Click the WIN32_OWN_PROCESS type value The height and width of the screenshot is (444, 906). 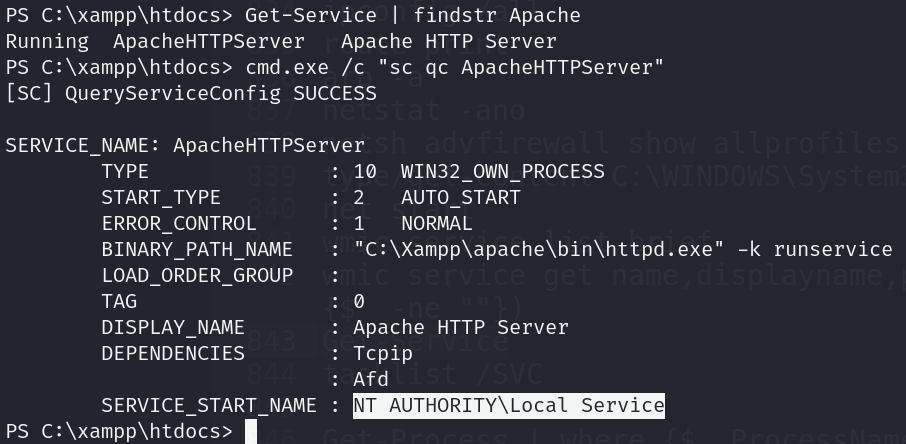point(502,171)
